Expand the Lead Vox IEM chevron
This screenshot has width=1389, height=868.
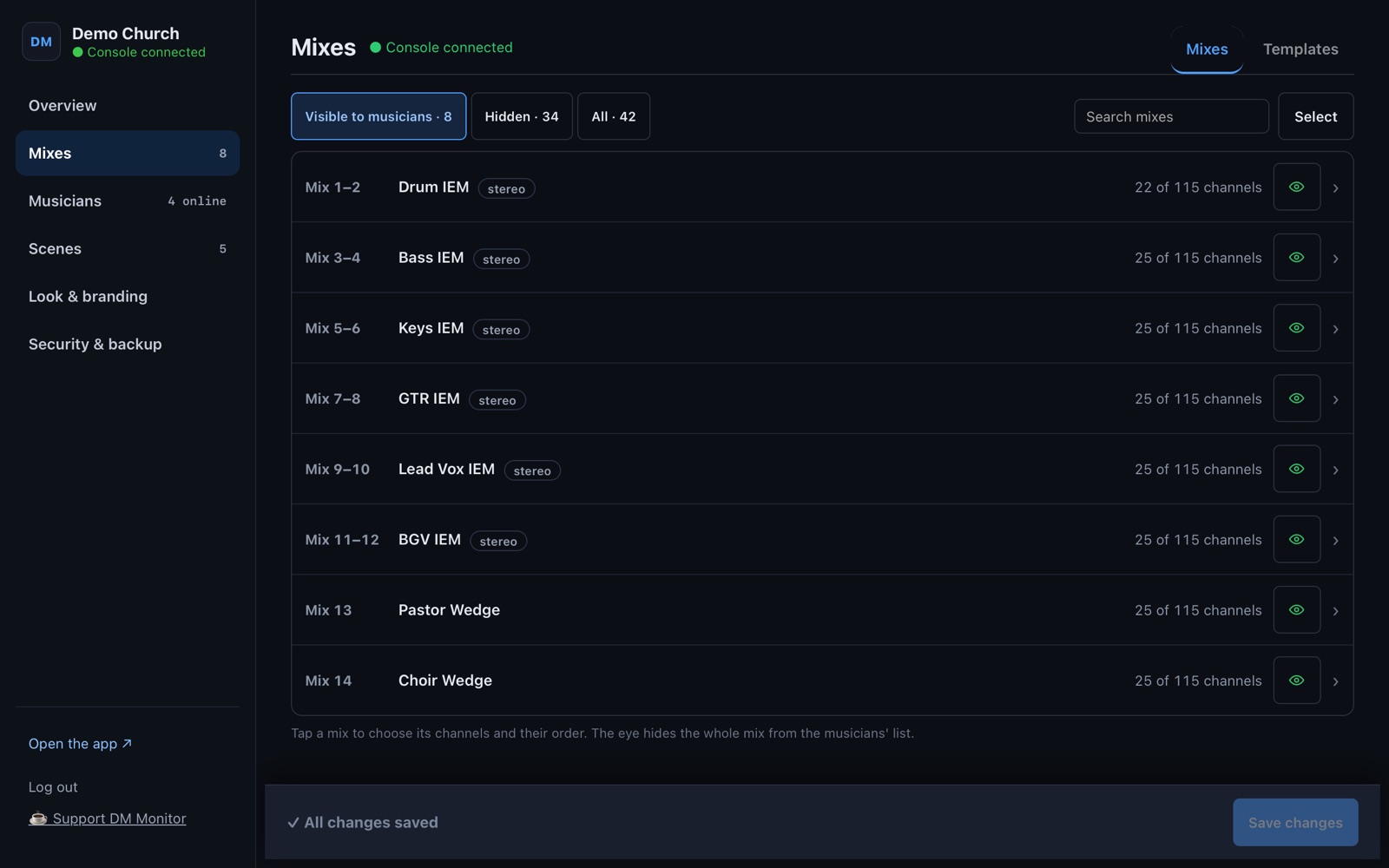pos(1335,470)
